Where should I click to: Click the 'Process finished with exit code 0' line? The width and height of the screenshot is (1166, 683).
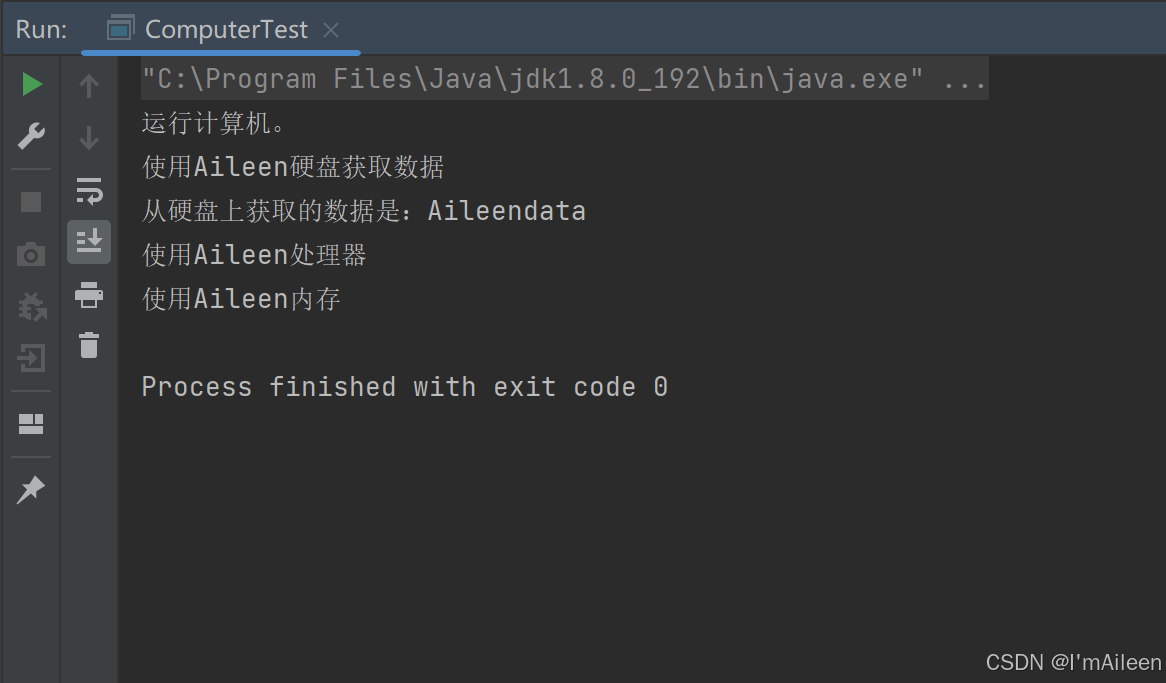pyautogui.click(x=405, y=387)
